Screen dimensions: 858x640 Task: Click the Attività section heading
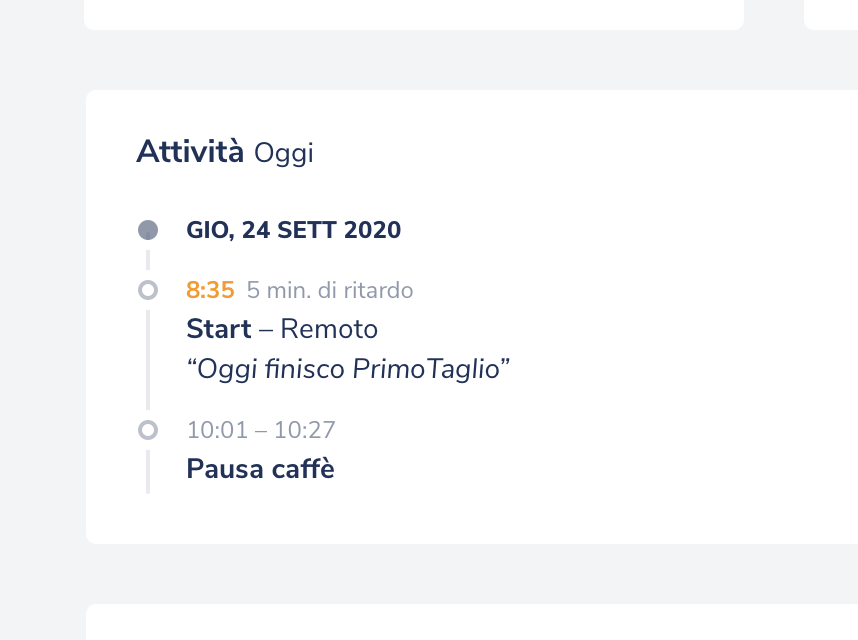190,152
